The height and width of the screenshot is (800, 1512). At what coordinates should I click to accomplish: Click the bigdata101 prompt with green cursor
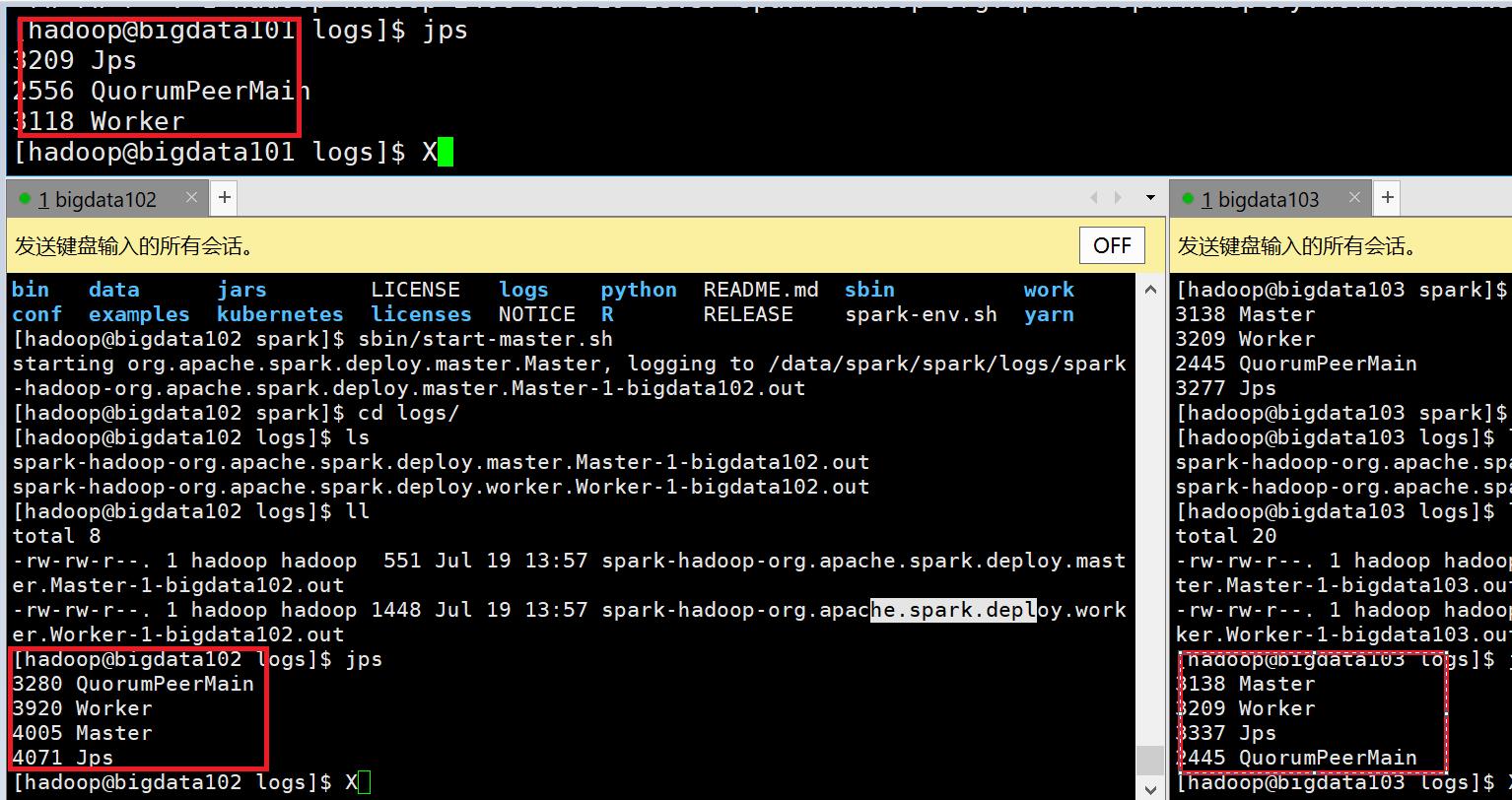point(233,152)
